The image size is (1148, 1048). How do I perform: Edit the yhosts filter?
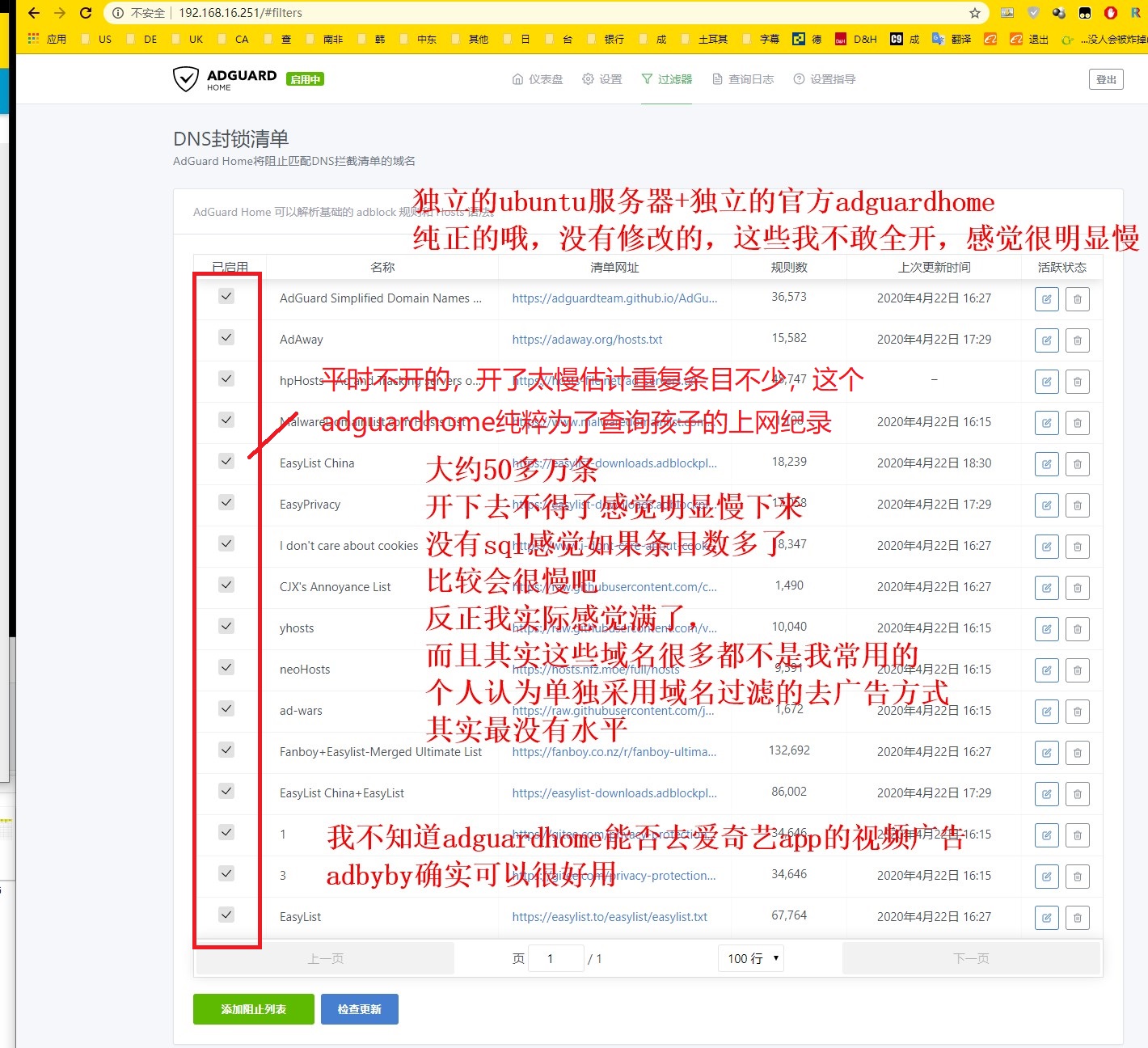[x=1047, y=629]
